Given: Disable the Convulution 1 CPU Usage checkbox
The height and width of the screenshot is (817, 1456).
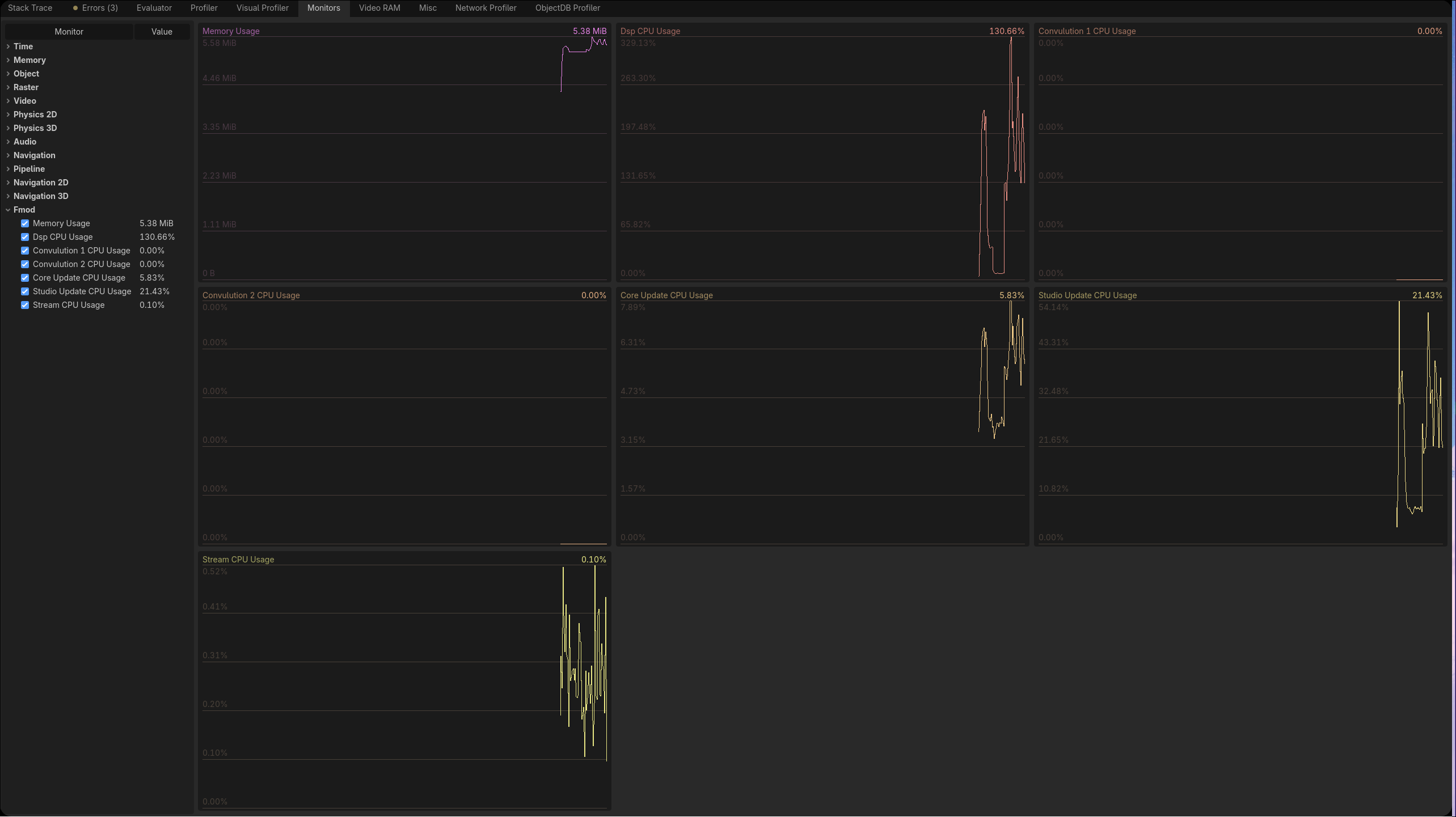Looking at the screenshot, I should point(25,251).
